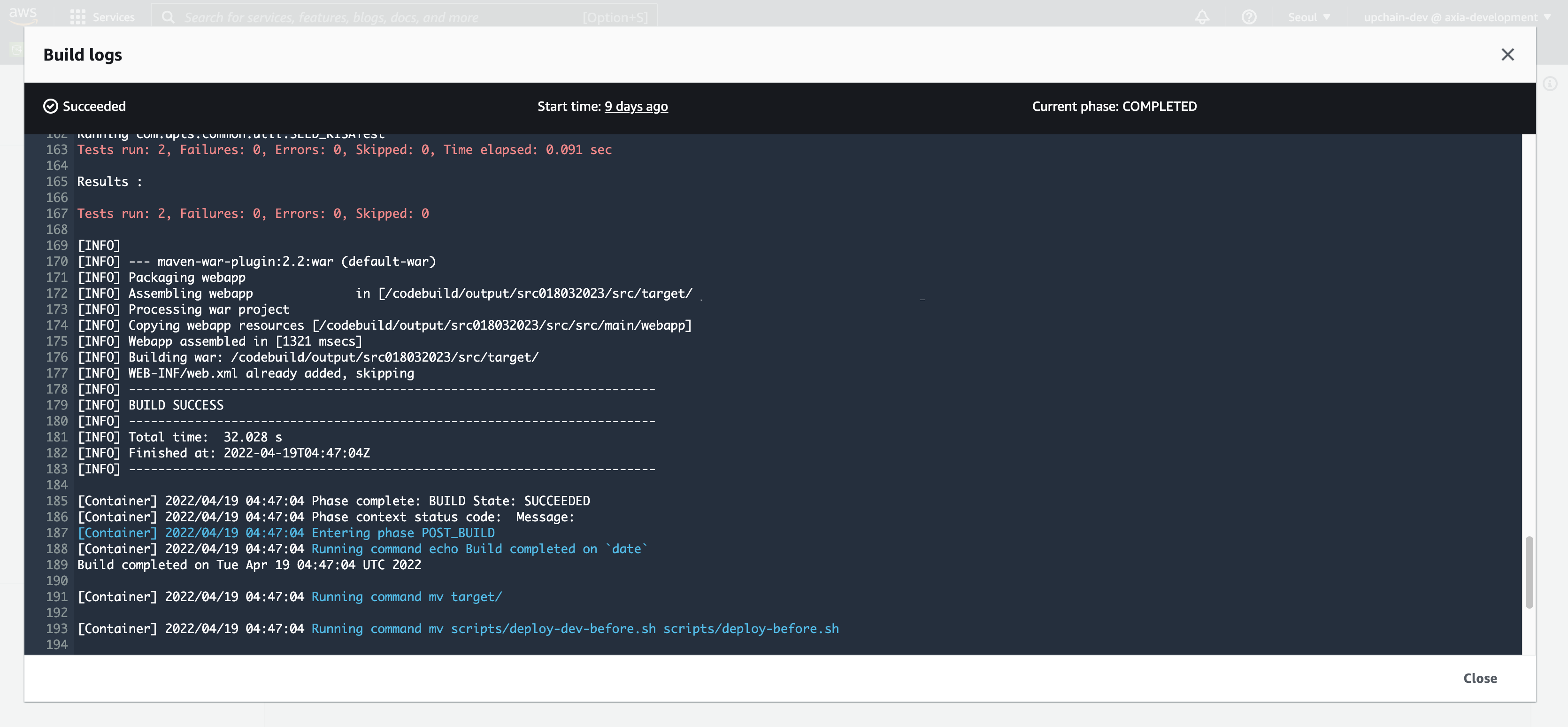Click the deploy-dev-before.sh command log line
Screen dimensions: 1568x727
click(x=574, y=628)
